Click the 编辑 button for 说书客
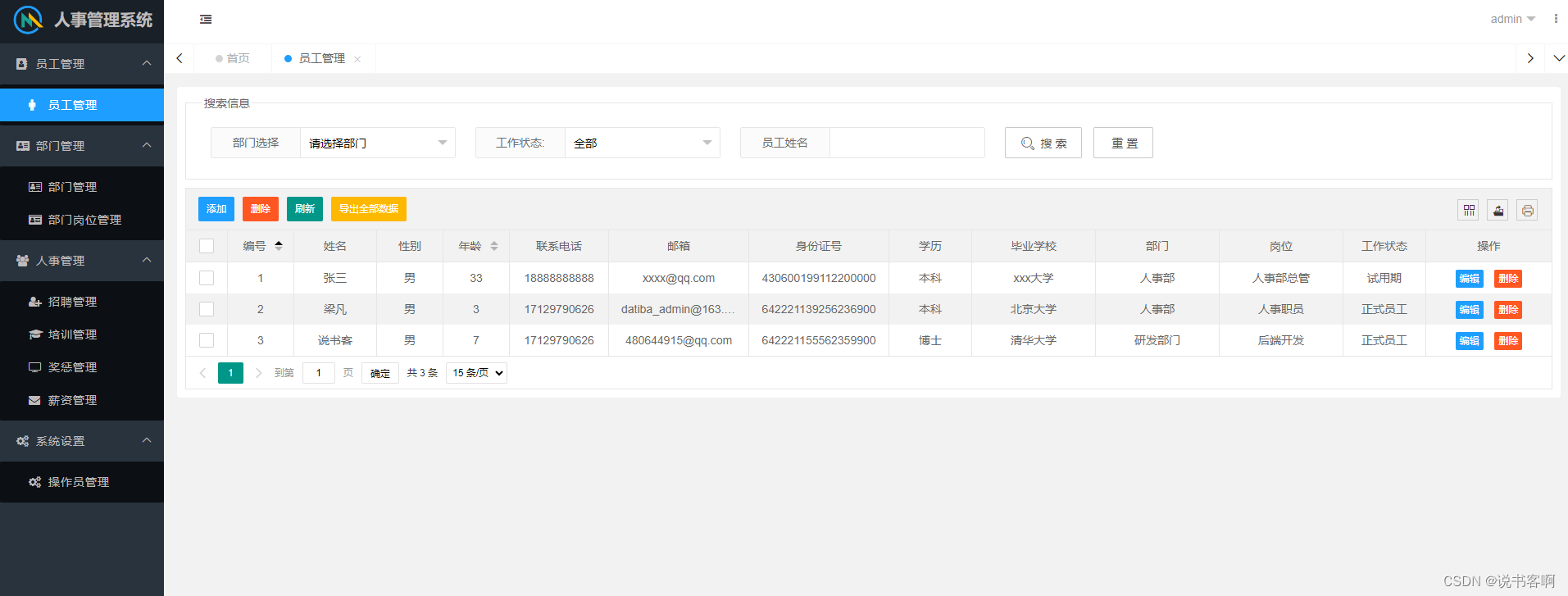 coord(1469,341)
